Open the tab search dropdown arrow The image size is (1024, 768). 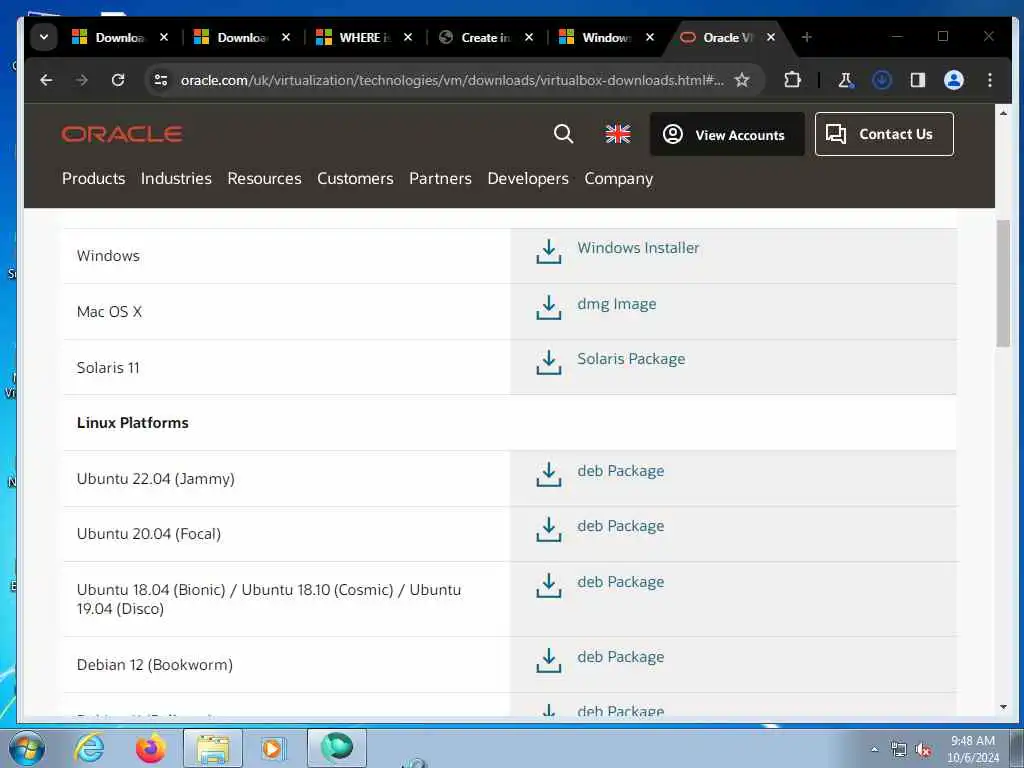[44, 37]
